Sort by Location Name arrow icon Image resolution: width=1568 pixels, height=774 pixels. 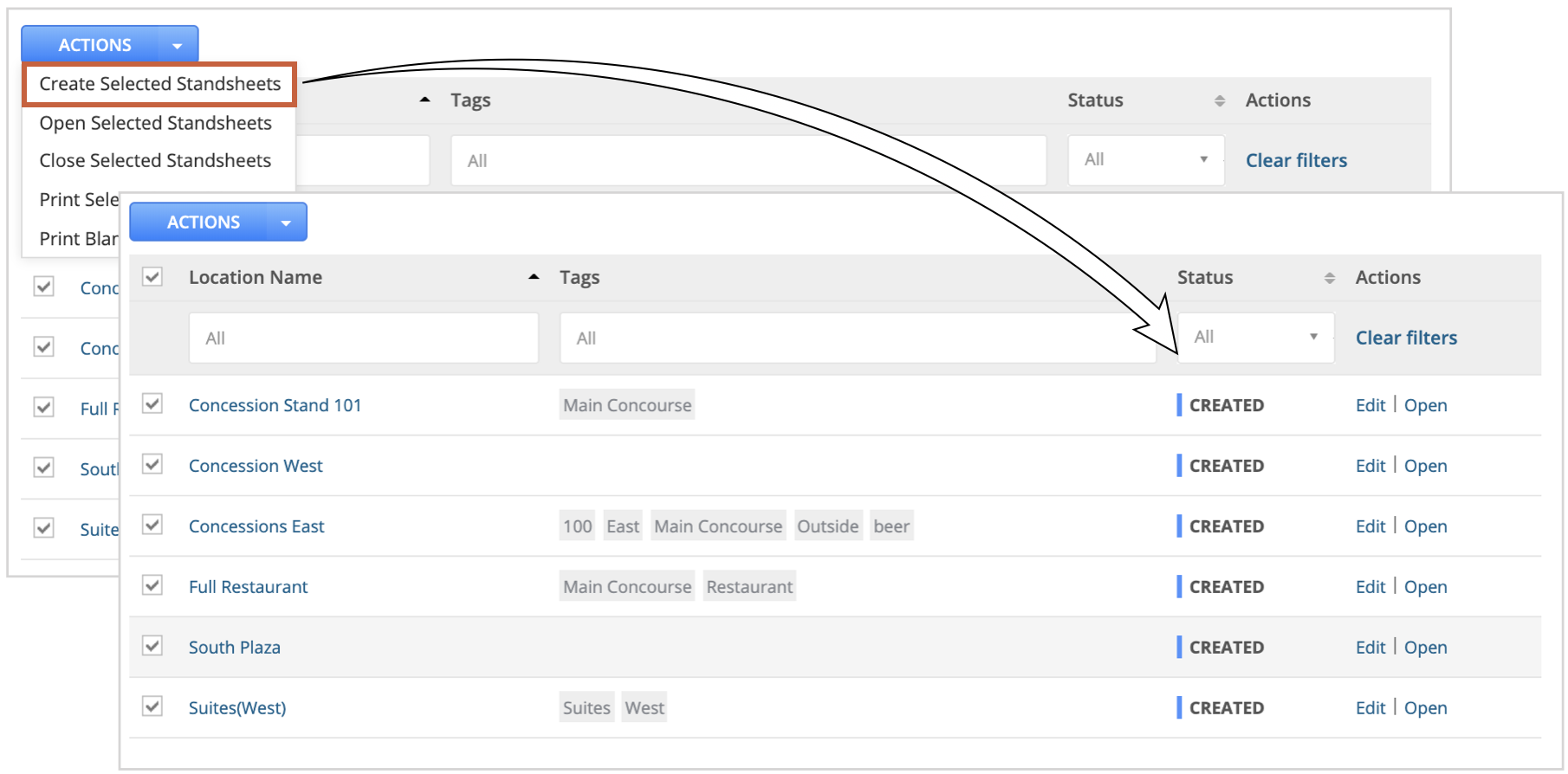[534, 277]
